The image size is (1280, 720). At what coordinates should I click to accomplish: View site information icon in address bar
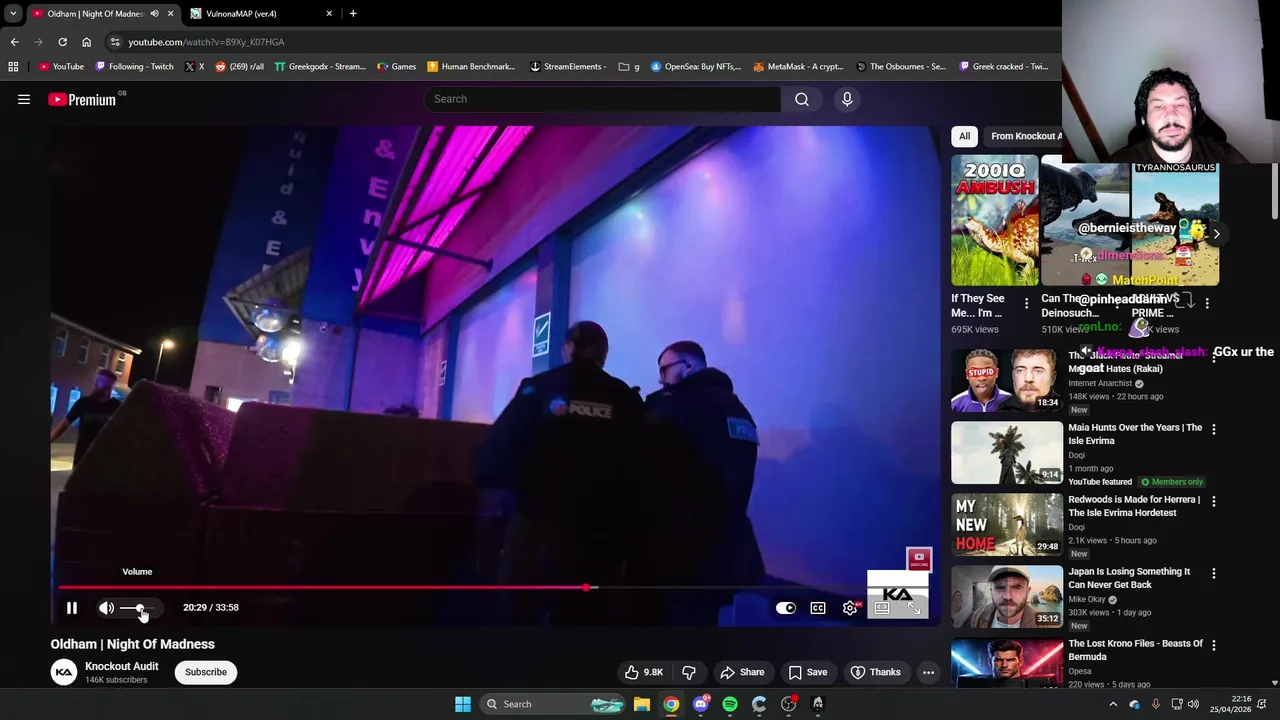point(115,42)
